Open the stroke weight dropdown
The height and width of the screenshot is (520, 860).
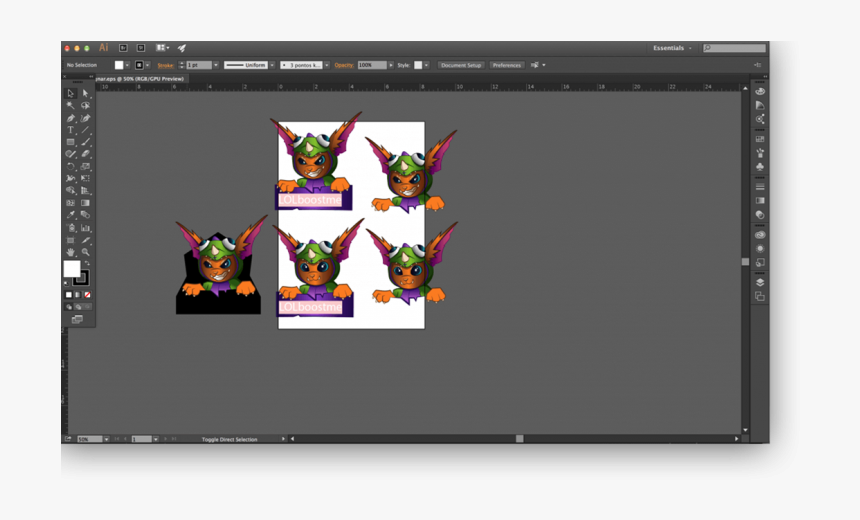pos(215,65)
